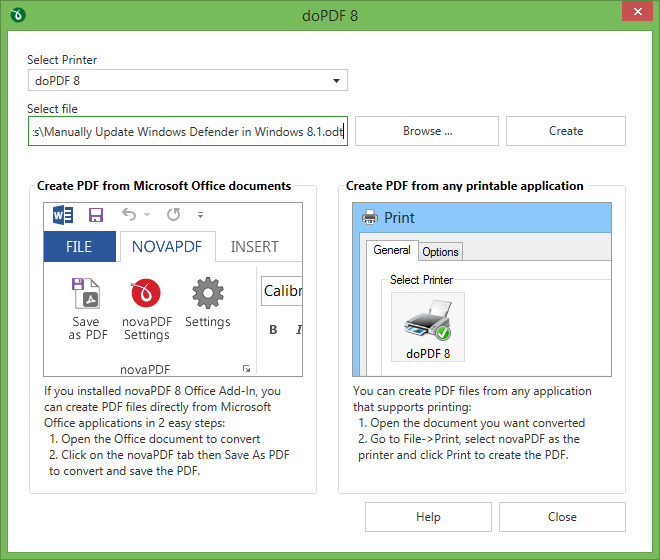The width and height of the screenshot is (660, 560).
Task: Click the Settings gear icon
Action: pos(207,294)
